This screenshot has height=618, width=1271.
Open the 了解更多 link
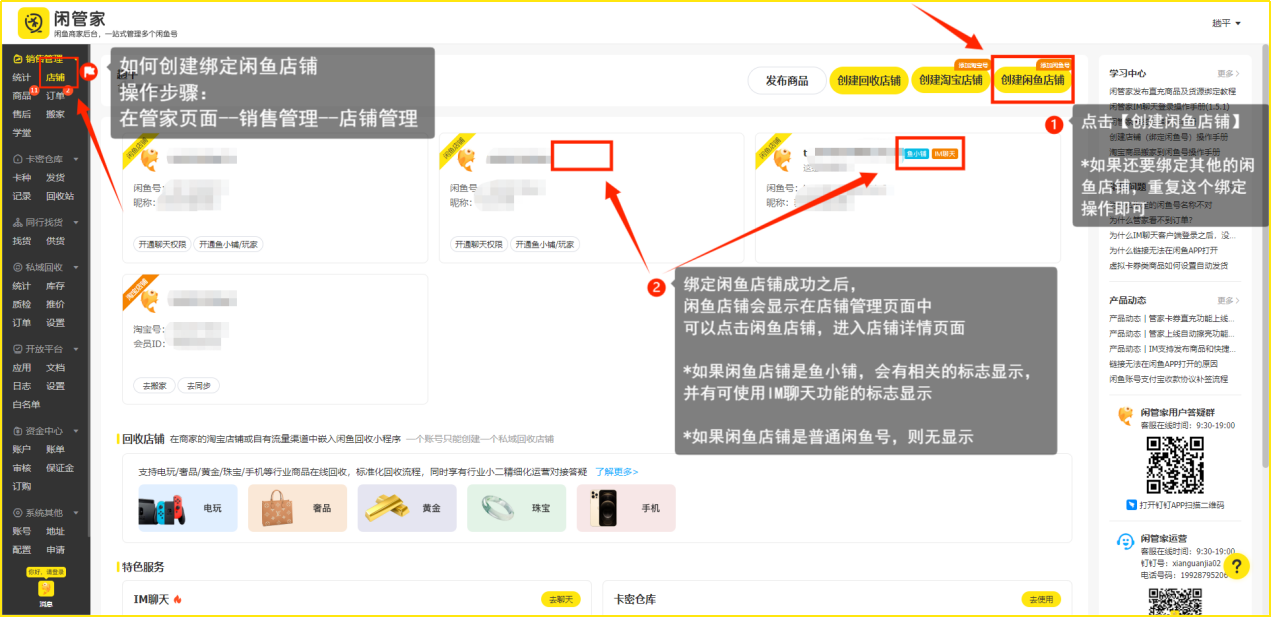coord(616,471)
